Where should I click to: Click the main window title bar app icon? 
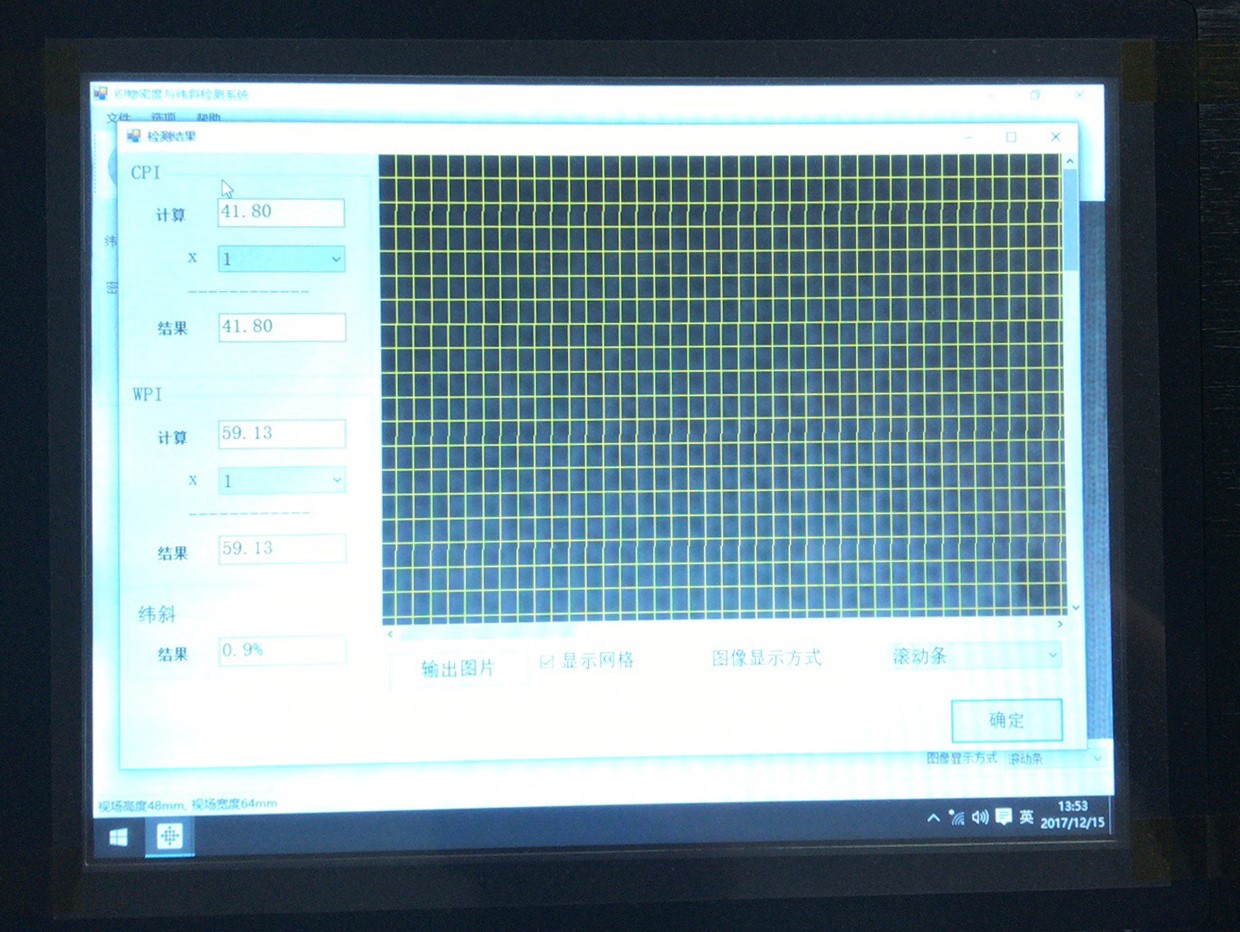coord(101,94)
